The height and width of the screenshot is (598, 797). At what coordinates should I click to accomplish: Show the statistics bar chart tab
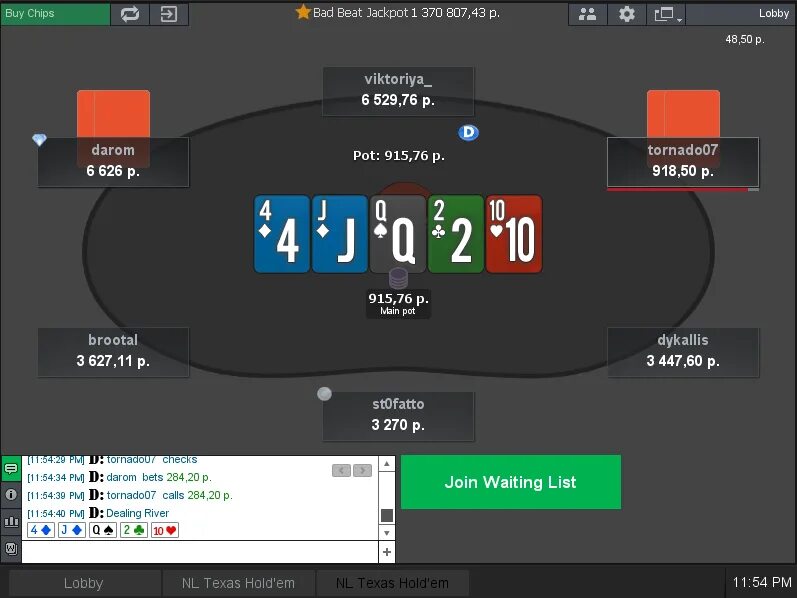tap(11, 522)
